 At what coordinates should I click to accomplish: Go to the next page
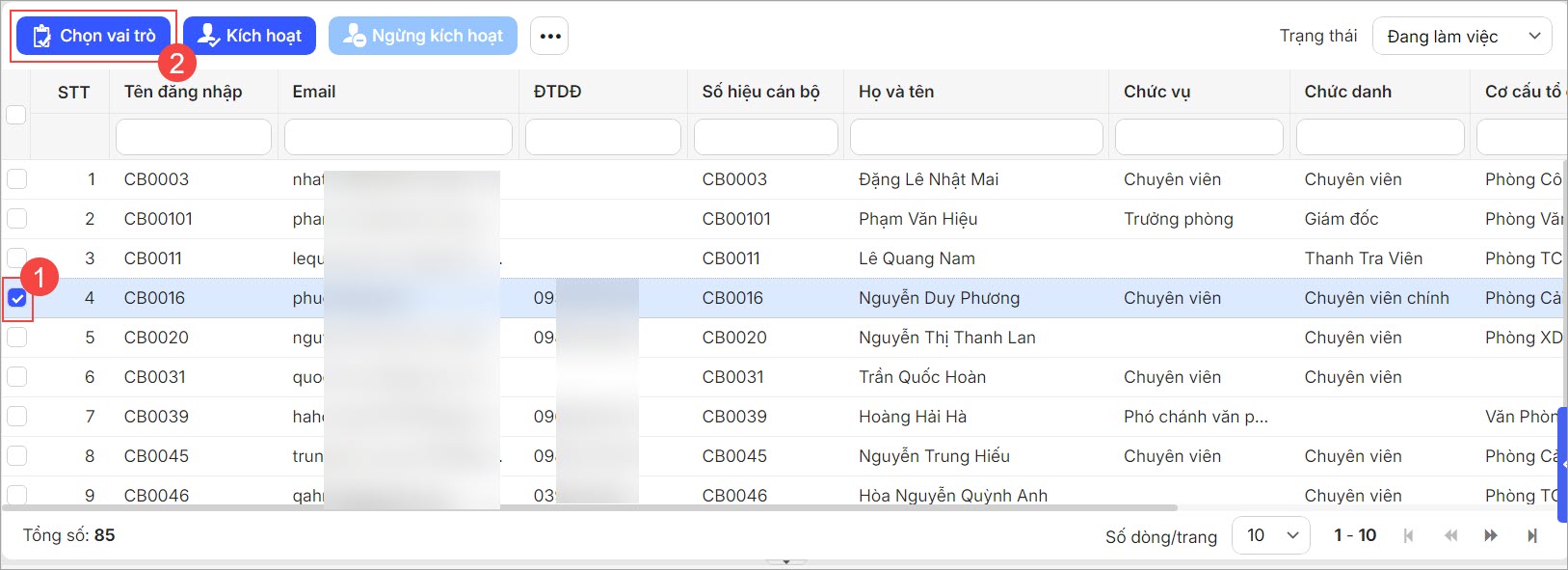(1491, 535)
